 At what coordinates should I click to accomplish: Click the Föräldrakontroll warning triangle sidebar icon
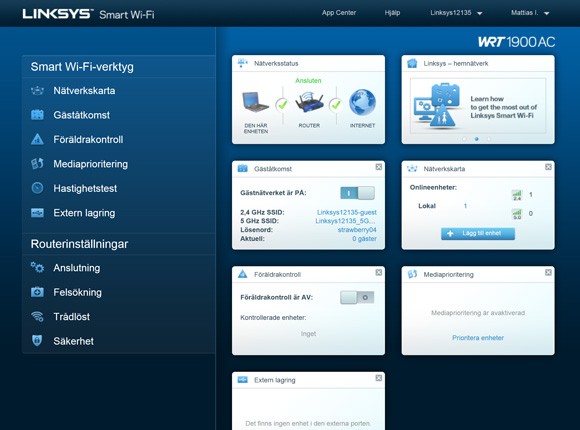point(37,140)
